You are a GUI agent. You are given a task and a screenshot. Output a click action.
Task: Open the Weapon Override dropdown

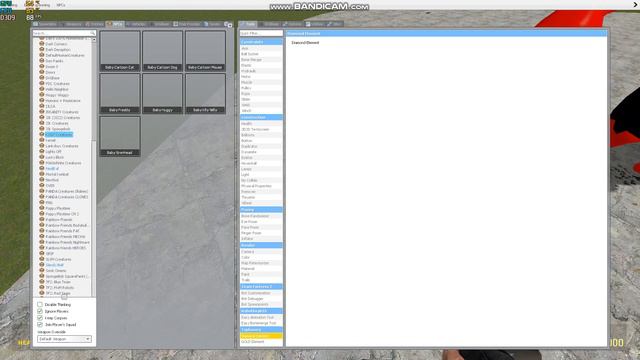(x=64, y=339)
